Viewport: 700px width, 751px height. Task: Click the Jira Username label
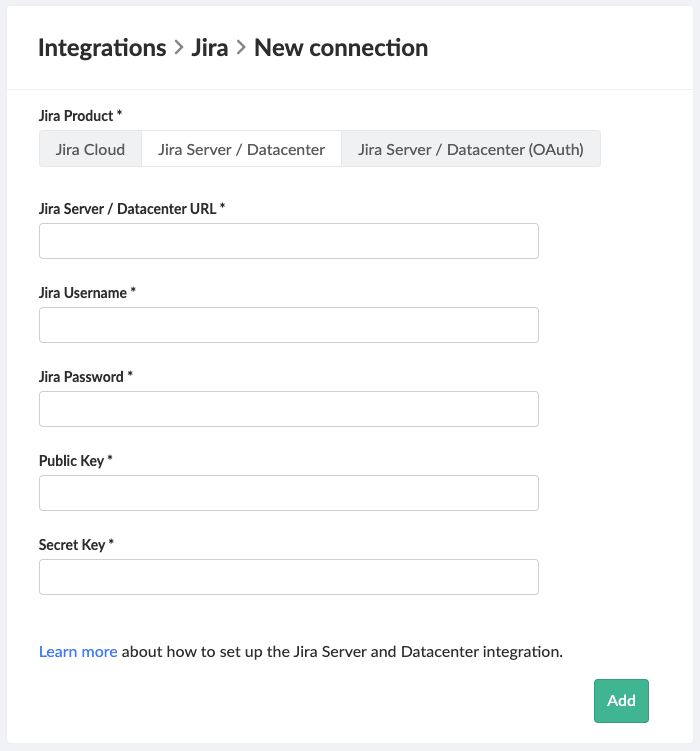87,293
